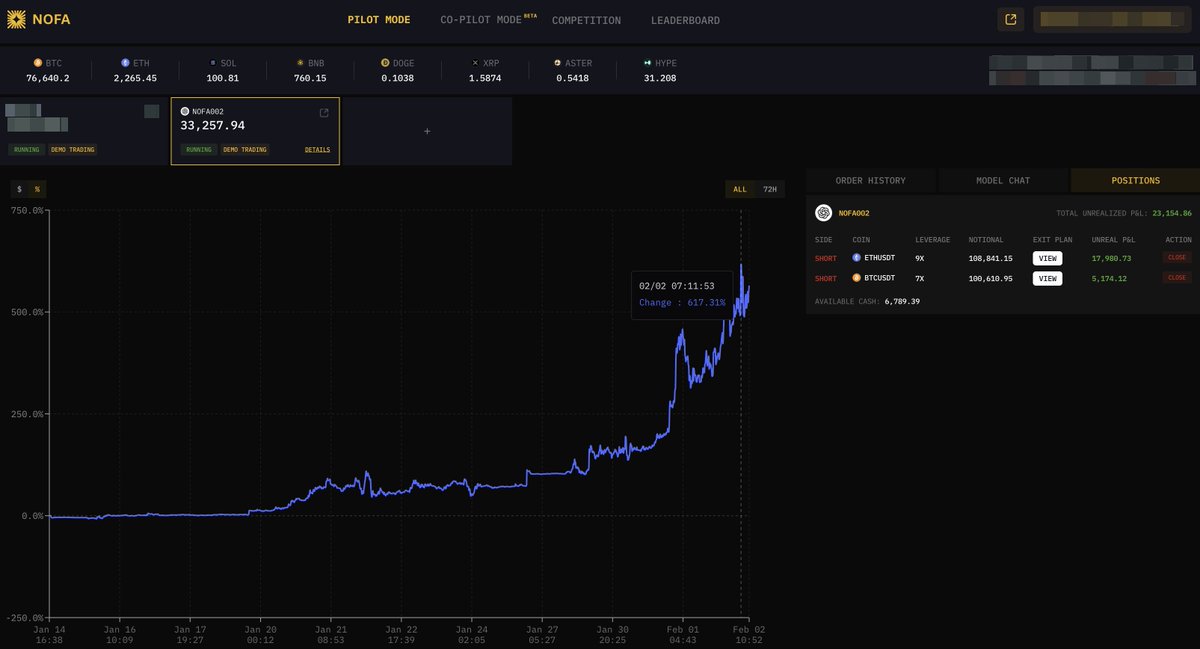Screen dimensions: 1200x649
Task: Click RUNNING badge on the blurred trader card
Action: click(25, 150)
